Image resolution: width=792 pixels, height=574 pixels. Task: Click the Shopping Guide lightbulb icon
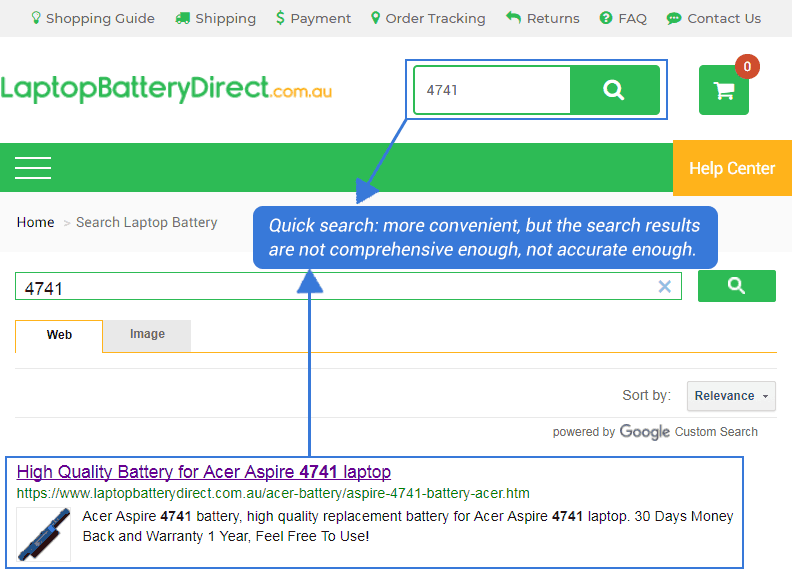36,18
